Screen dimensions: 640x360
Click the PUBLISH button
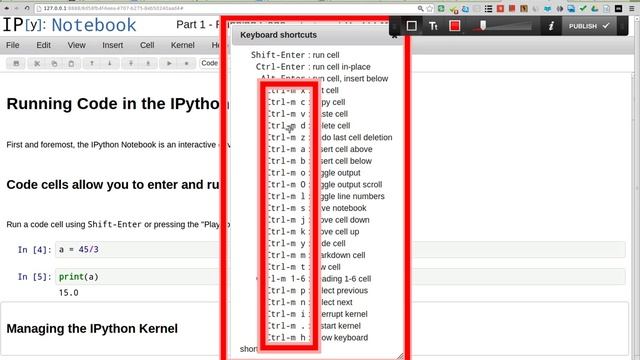point(589,26)
